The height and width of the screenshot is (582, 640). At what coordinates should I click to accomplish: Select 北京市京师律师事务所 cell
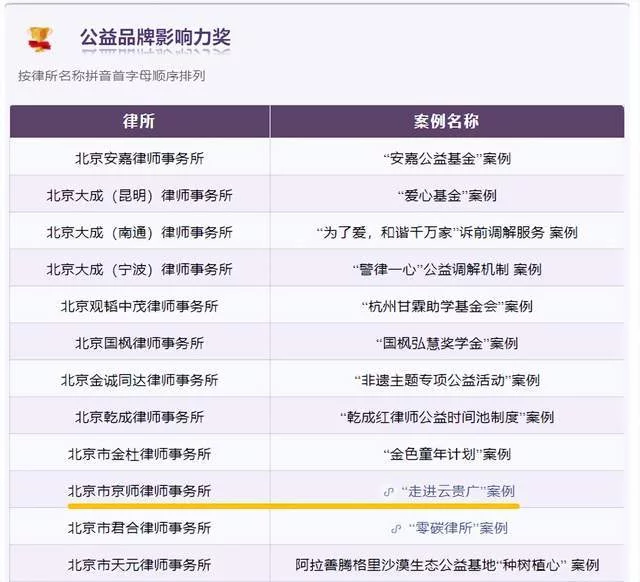[x=140, y=491]
